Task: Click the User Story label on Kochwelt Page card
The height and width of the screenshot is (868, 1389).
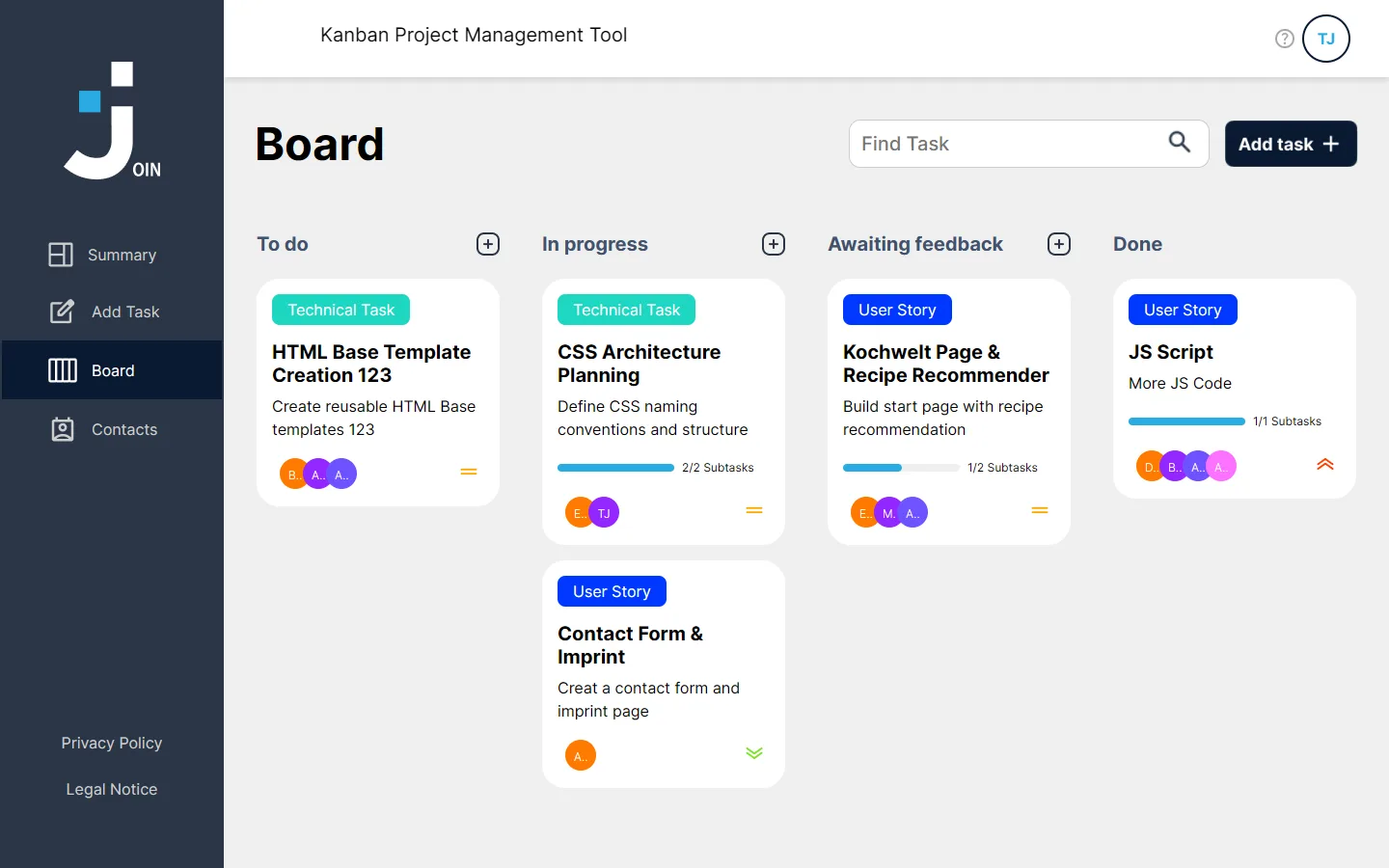Action: [897, 310]
